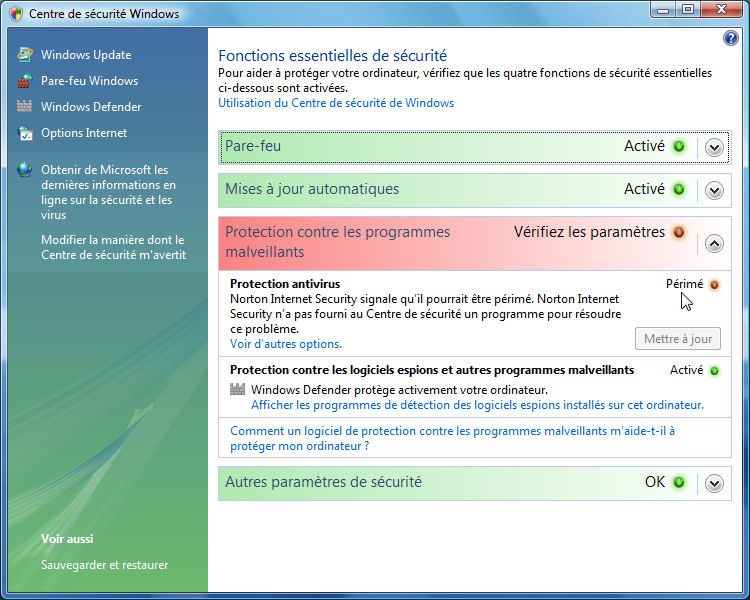Collapse the Protection contre les programmes malveillants section
This screenshot has height=600, width=750.
[x=714, y=244]
